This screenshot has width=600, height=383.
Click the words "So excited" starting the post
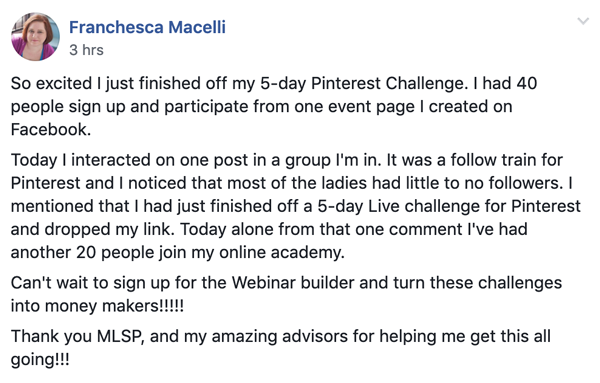(x=51, y=84)
